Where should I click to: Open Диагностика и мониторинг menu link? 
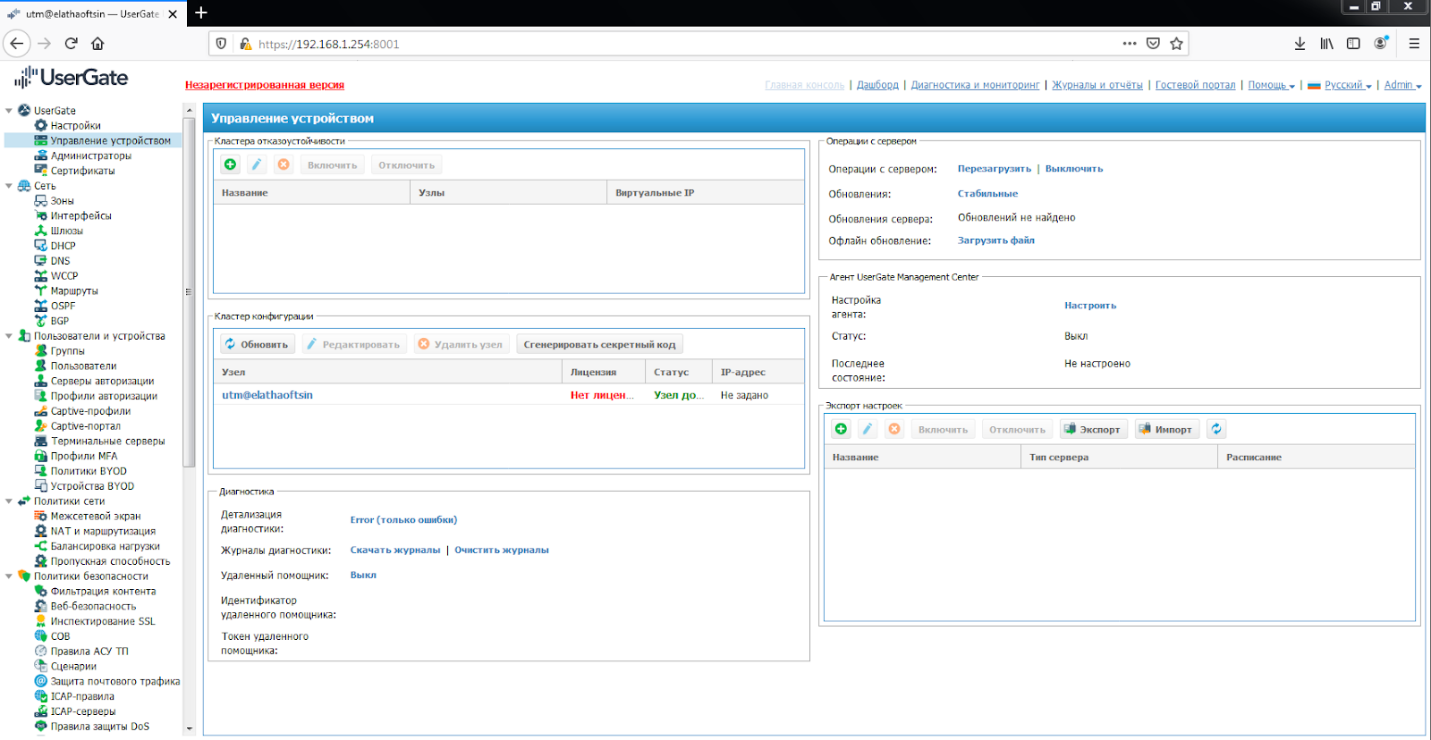click(x=975, y=85)
